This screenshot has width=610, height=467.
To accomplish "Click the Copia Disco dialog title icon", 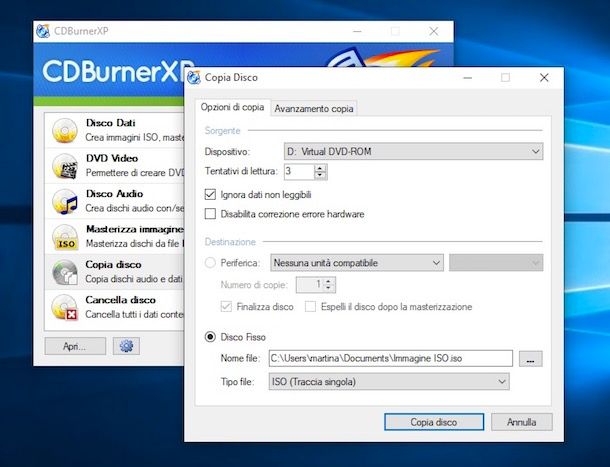I will [x=194, y=77].
